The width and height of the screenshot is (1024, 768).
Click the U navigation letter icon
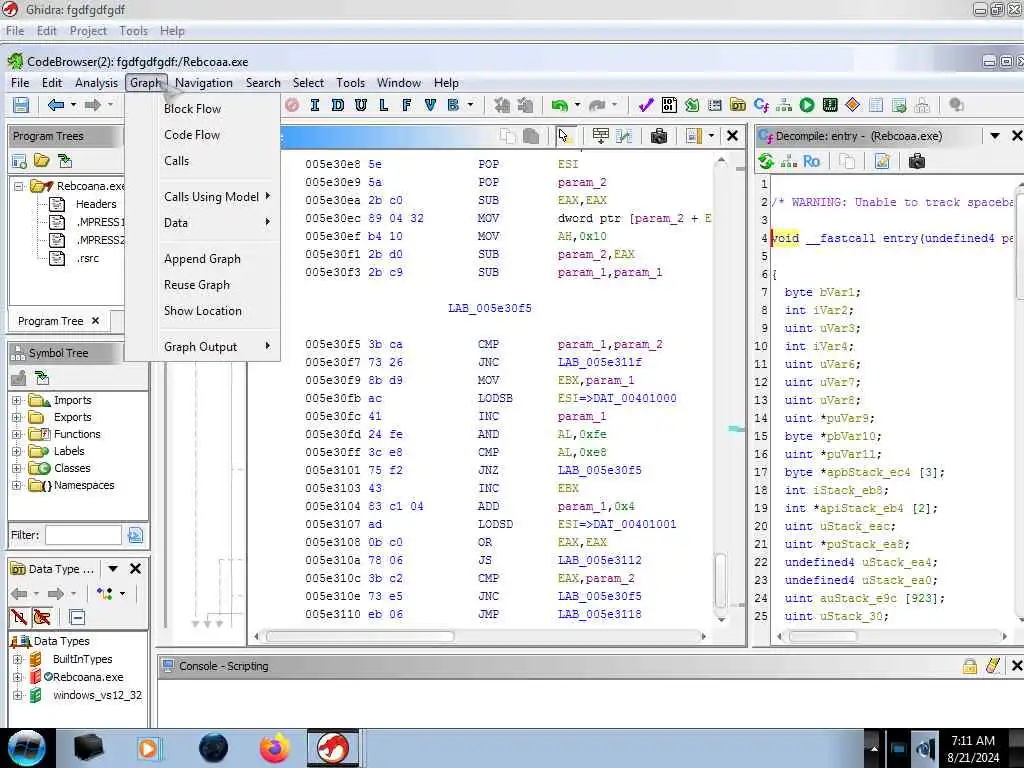click(x=360, y=105)
